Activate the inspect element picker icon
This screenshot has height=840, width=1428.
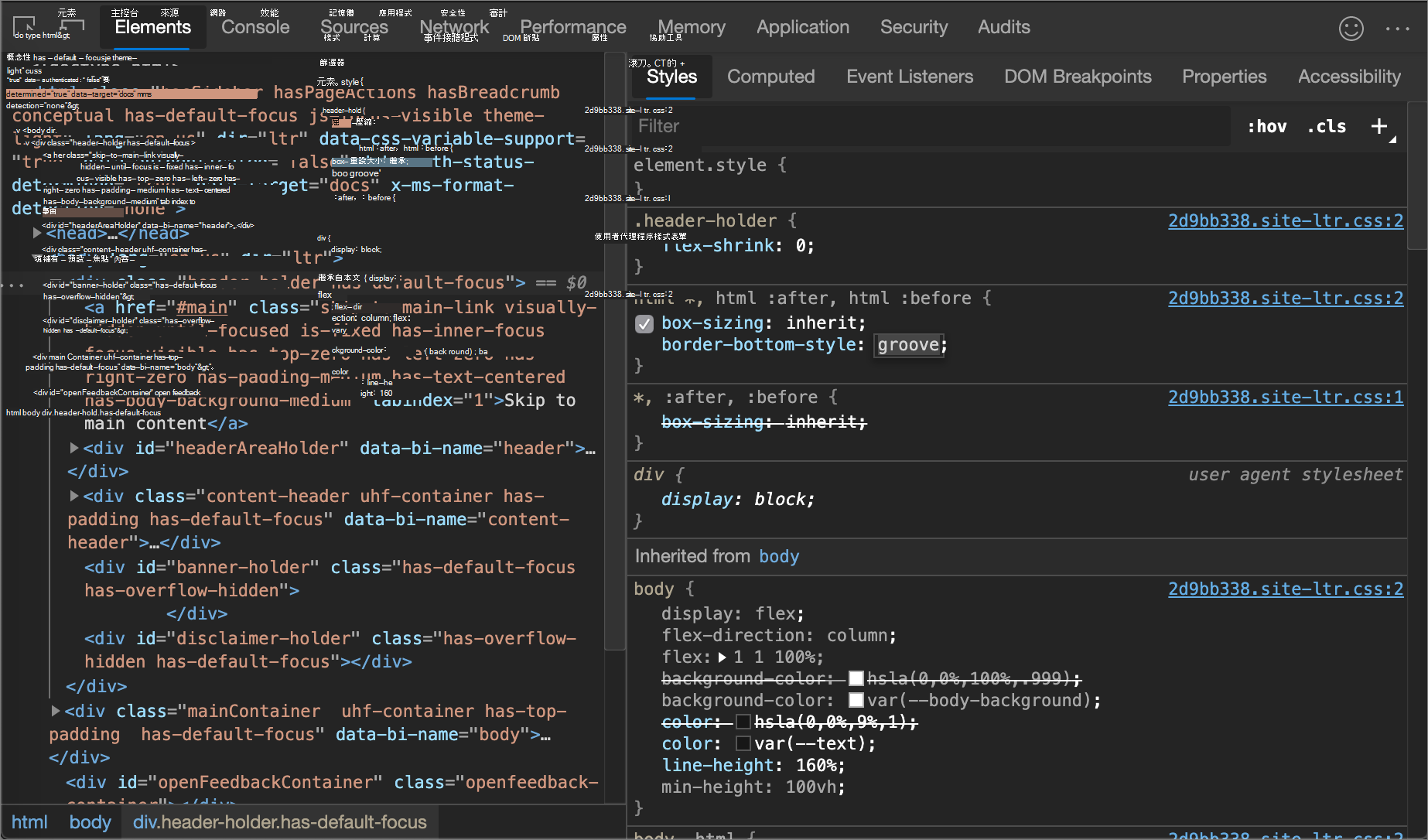(24, 26)
